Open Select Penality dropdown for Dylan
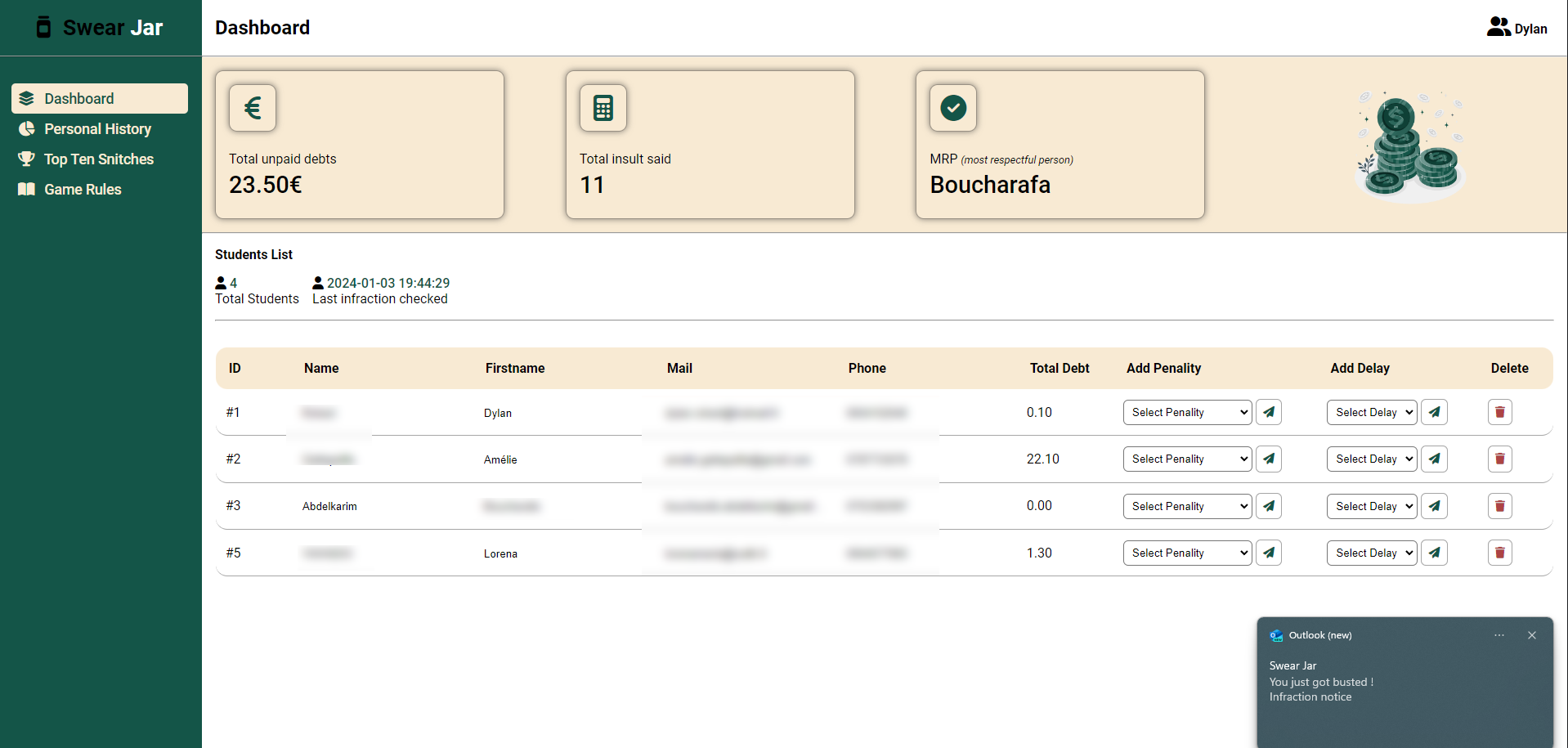Screen dimensions: 1568x748 [1187, 412]
